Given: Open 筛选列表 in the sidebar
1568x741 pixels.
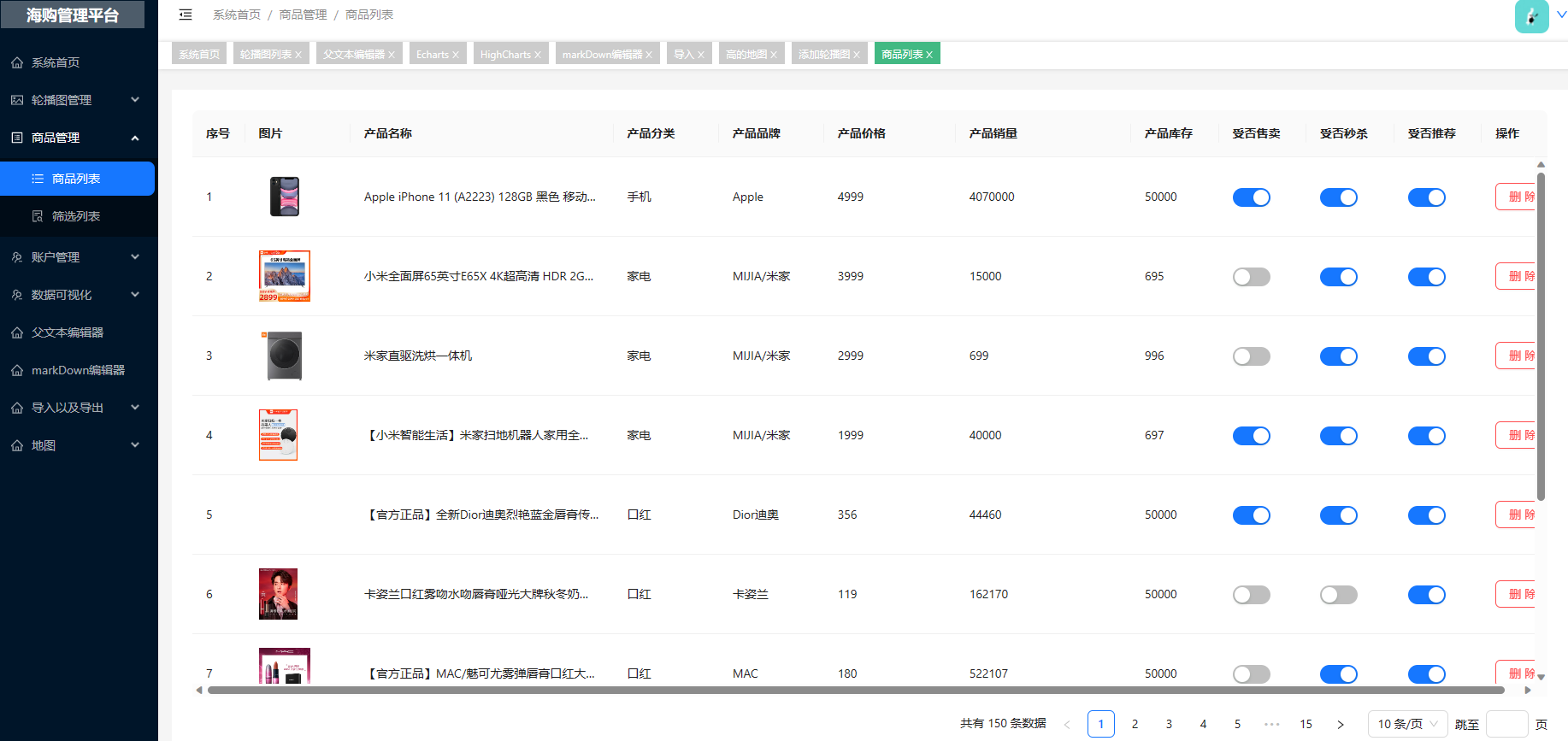Looking at the screenshot, I should (x=77, y=216).
